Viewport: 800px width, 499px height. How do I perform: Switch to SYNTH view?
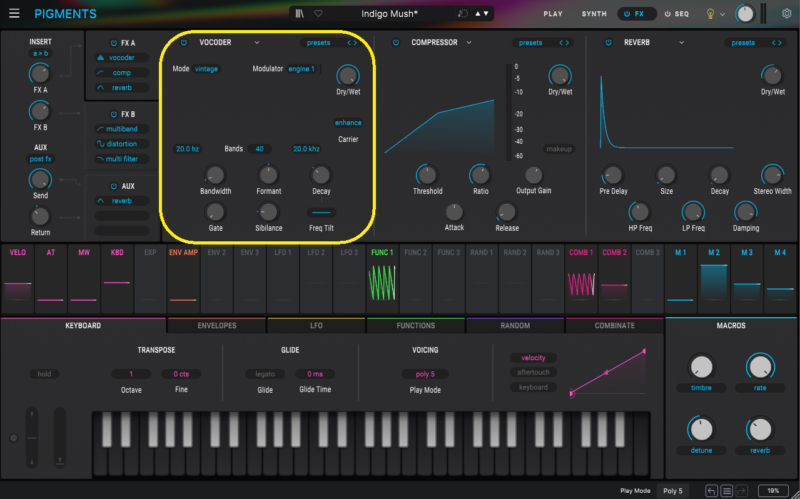click(594, 14)
